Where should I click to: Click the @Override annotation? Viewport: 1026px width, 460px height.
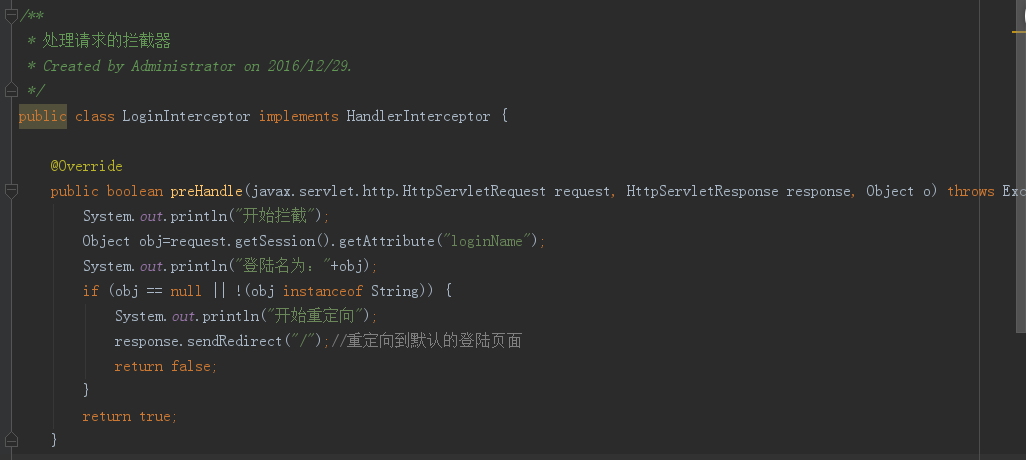coord(86,166)
